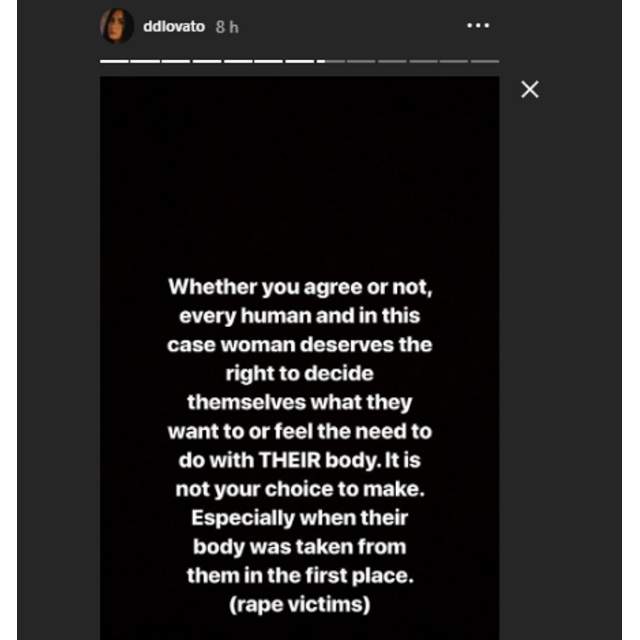The image size is (640, 640).
Task: Open the three-dots story options menu
Action: 478,25
